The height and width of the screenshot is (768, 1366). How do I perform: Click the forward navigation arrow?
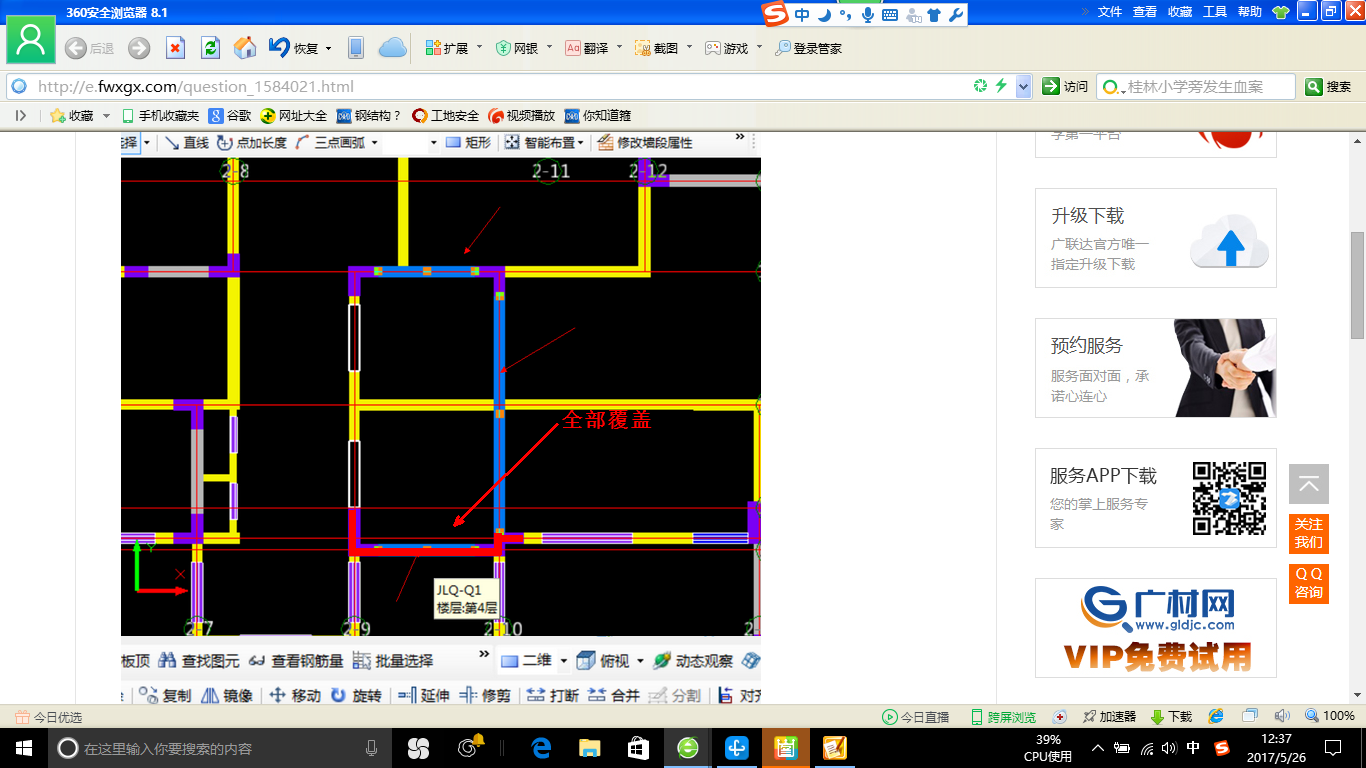click(139, 48)
